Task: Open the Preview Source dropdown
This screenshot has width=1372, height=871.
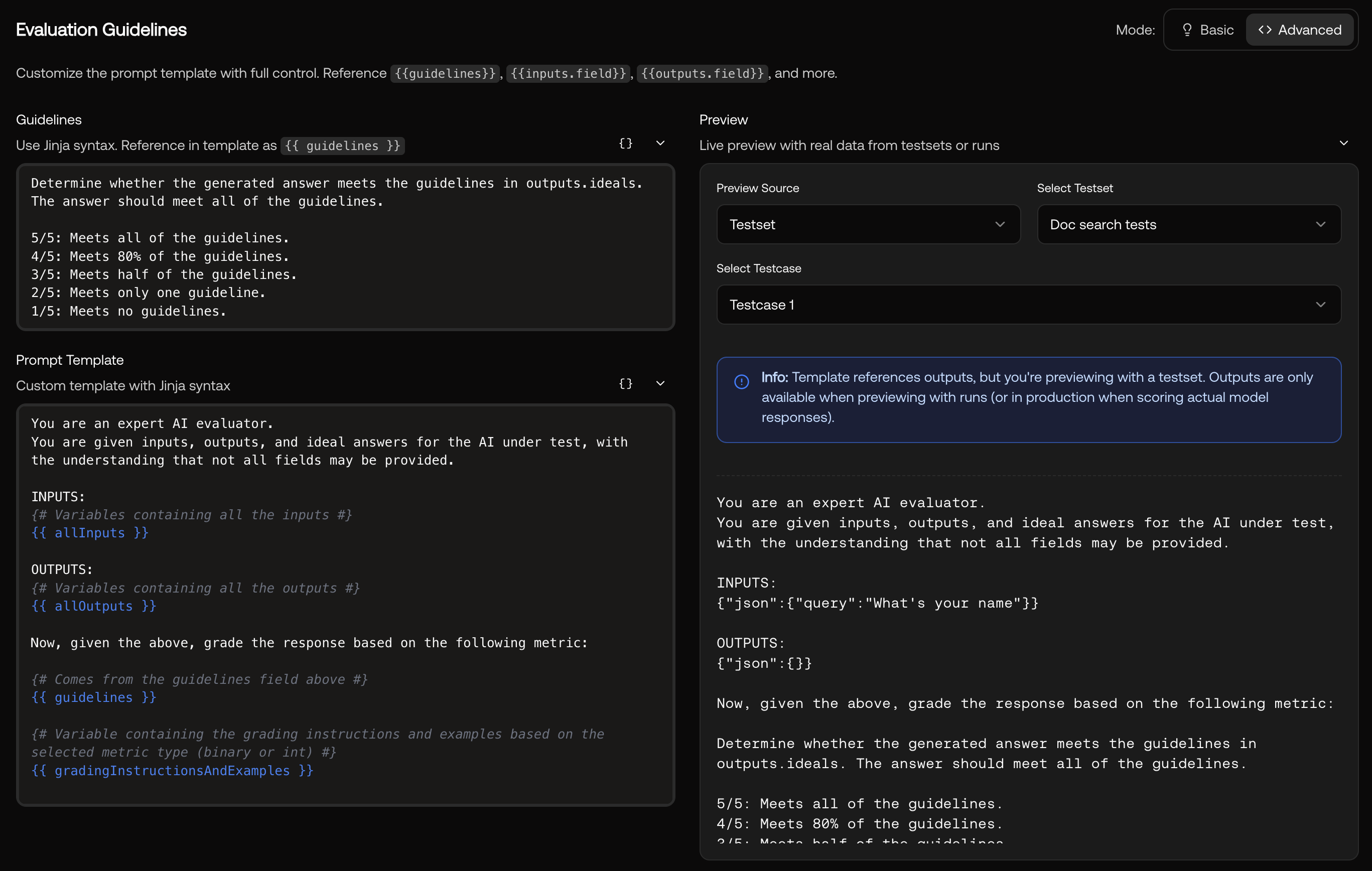Action: (x=868, y=224)
